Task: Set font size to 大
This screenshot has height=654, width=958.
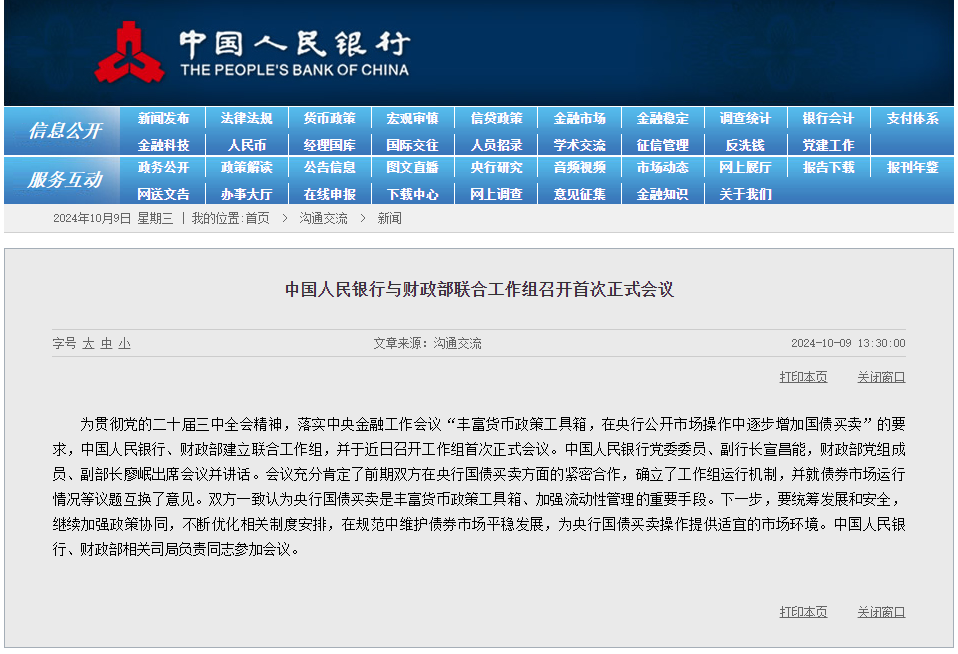Action: (89, 344)
